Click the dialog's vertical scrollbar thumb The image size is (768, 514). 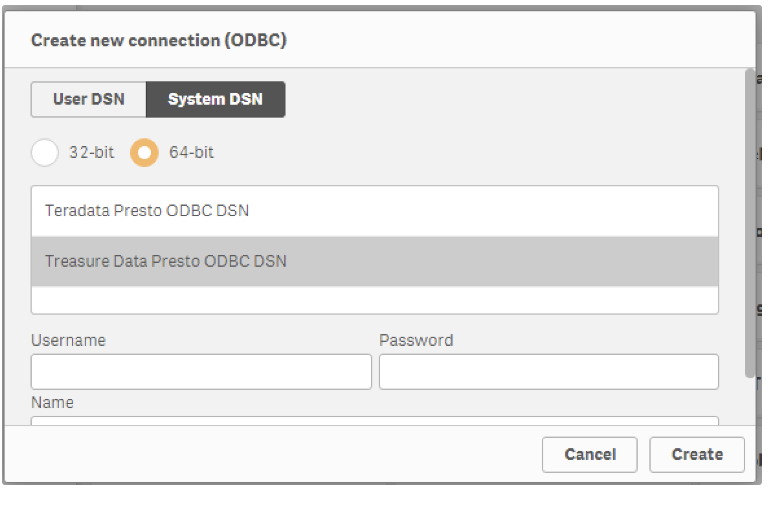click(750, 220)
